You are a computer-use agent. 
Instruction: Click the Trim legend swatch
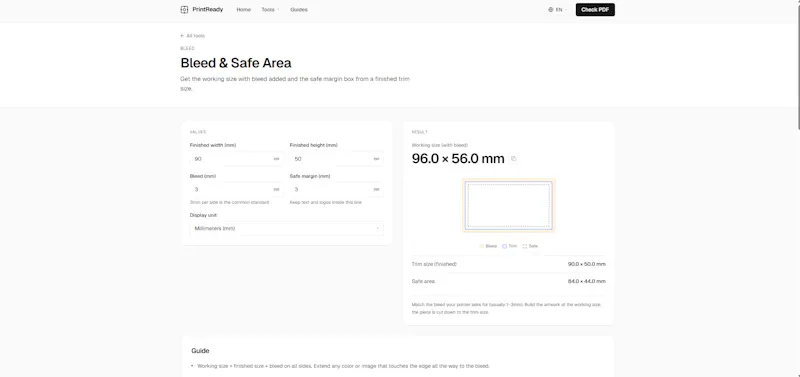pos(505,246)
